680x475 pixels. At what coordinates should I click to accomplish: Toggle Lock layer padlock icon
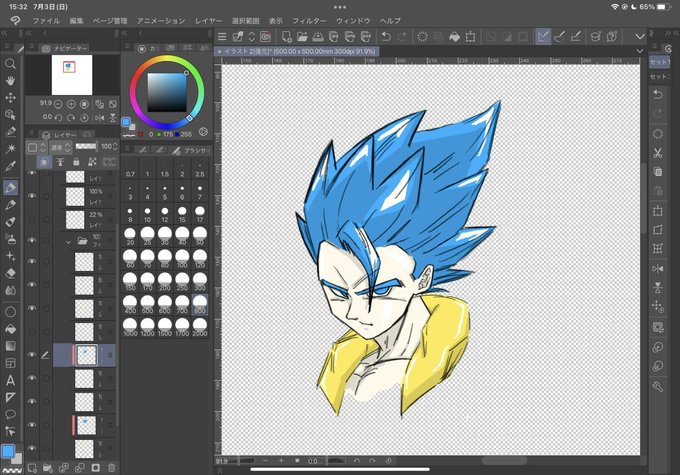[x=76, y=162]
